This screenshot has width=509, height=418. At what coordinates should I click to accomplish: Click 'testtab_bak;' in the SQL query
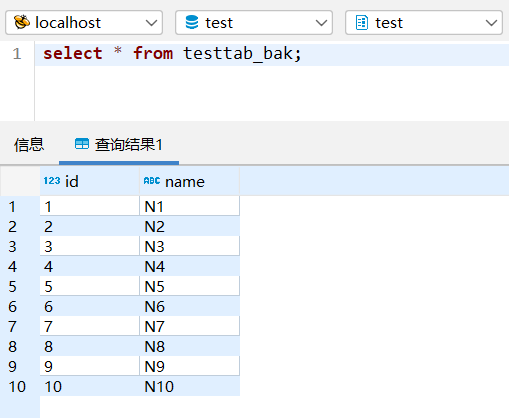pos(242,54)
